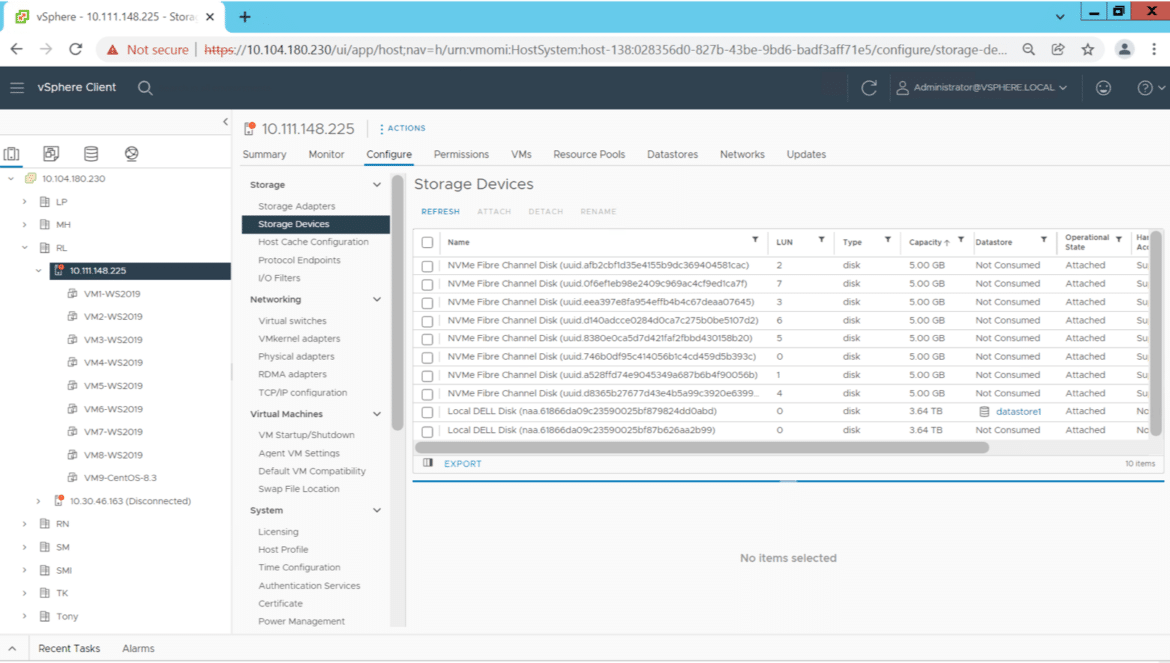Switch to the Datastores tab

click(x=672, y=154)
